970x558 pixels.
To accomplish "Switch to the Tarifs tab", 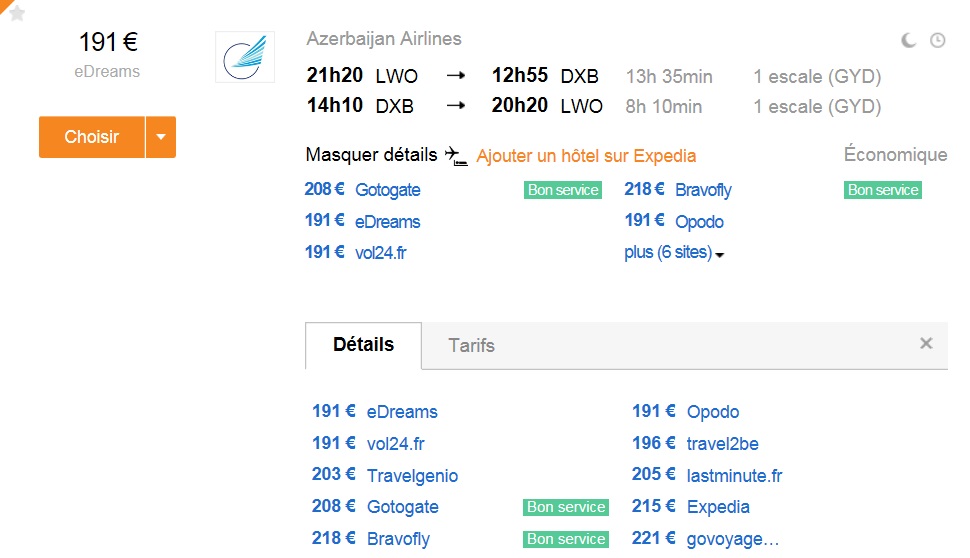I will click(471, 345).
